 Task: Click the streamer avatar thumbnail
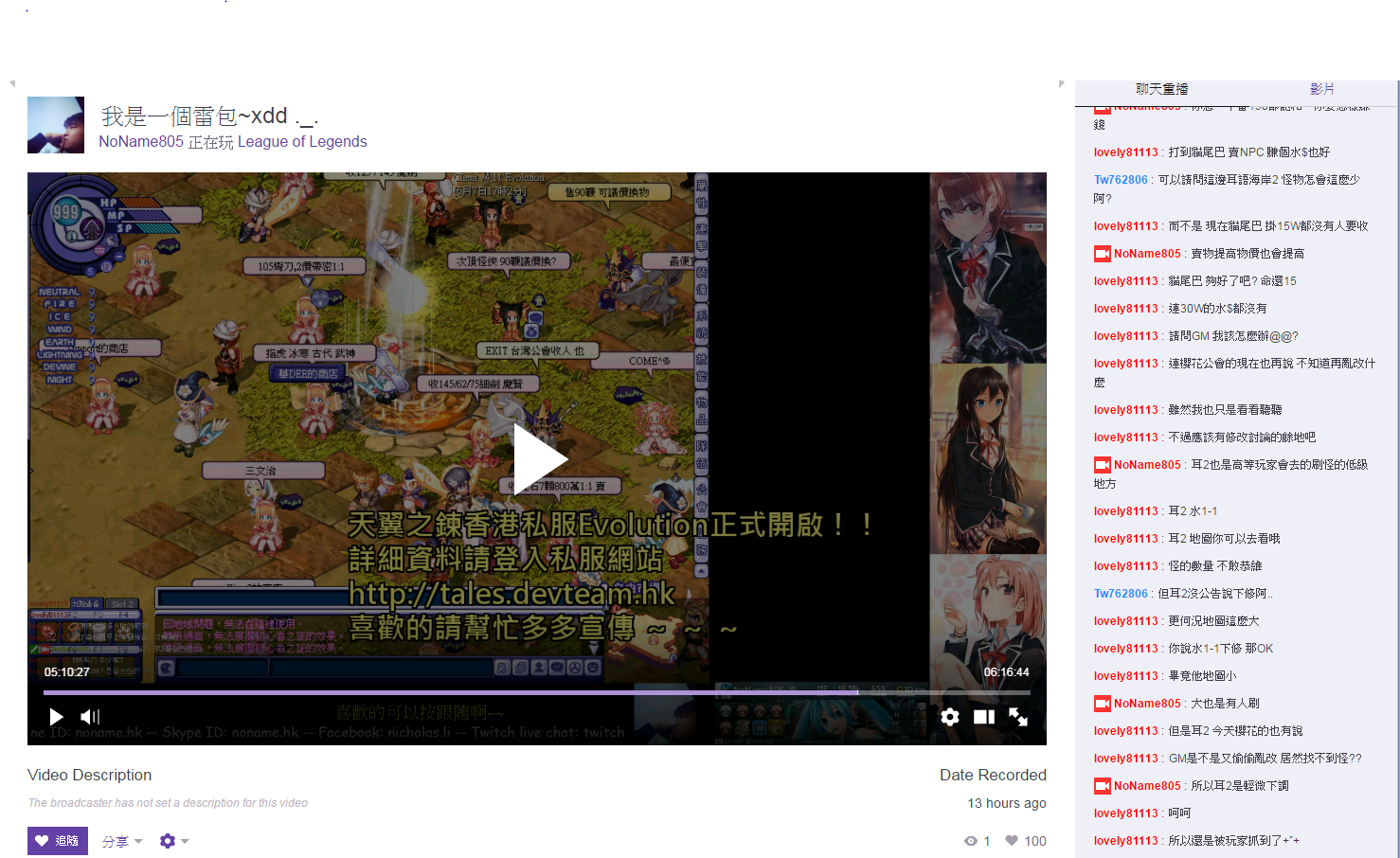tap(56, 125)
